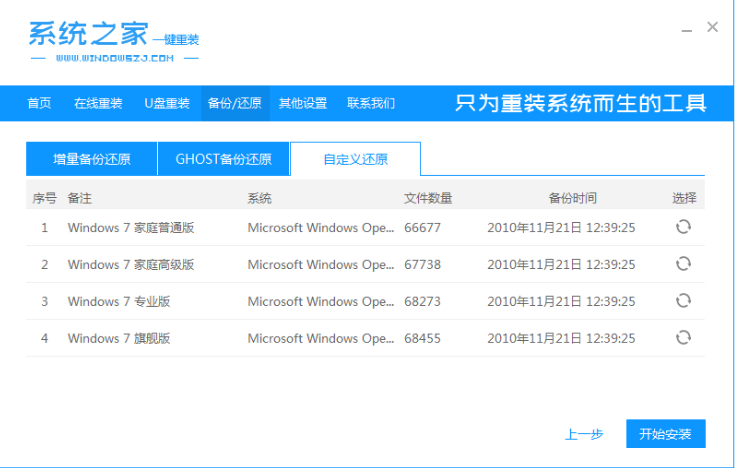Image resolution: width=735 pixels, height=468 pixels.
Task: Open the U盘重装 section
Action: [167, 103]
